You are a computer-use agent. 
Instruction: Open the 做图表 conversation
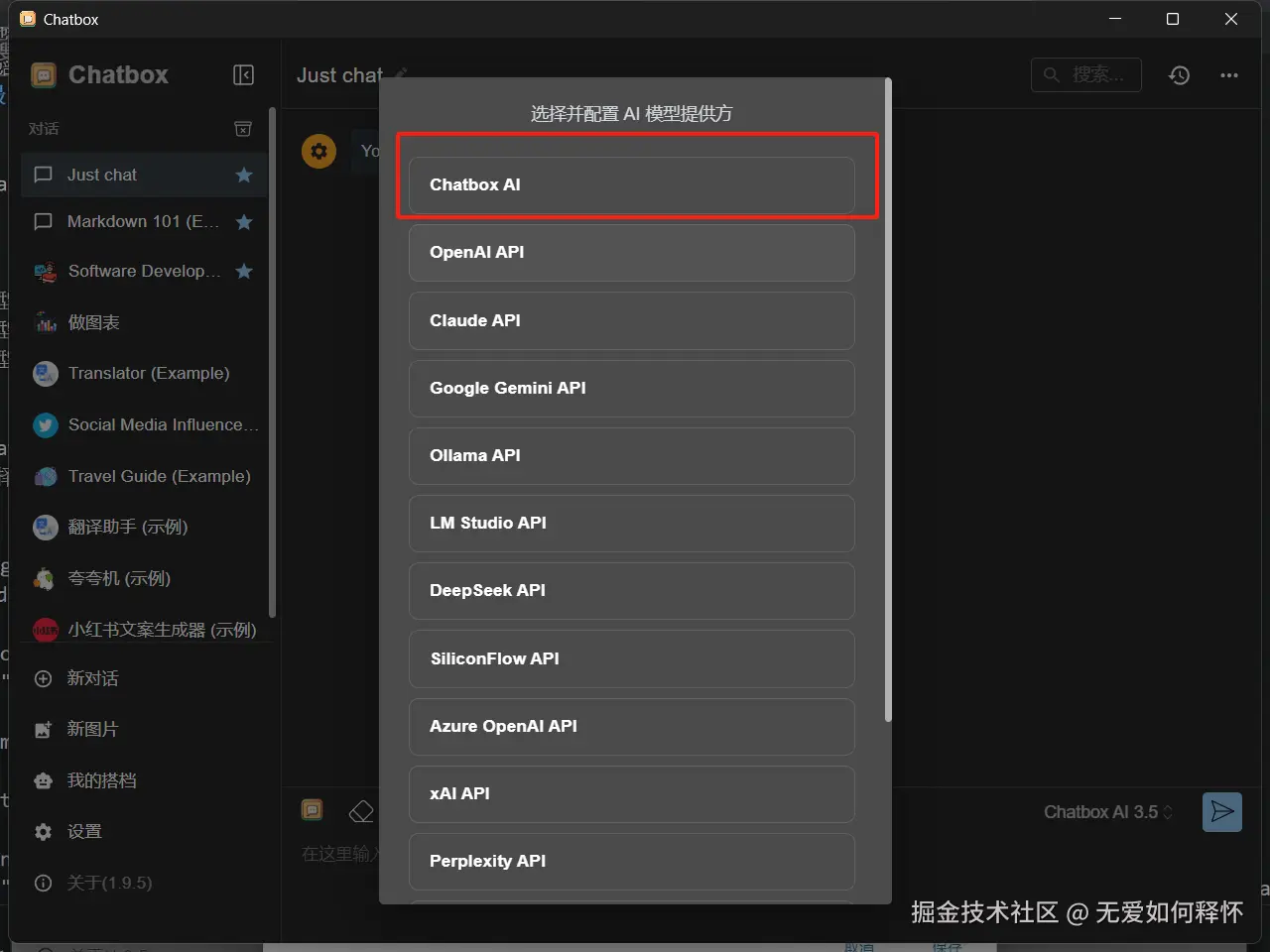(144, 322)
